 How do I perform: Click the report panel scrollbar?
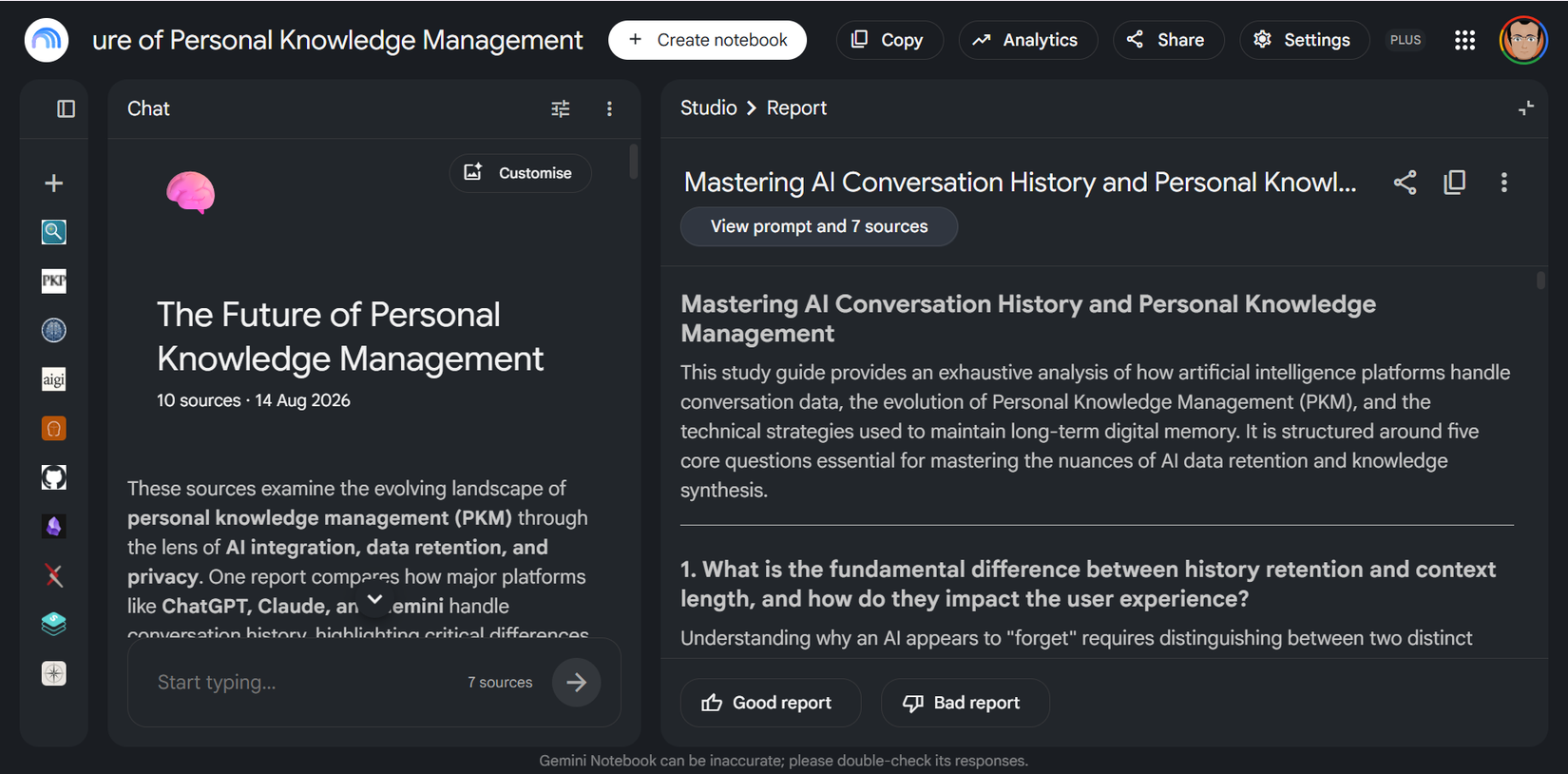click(x=1540, y=280)
